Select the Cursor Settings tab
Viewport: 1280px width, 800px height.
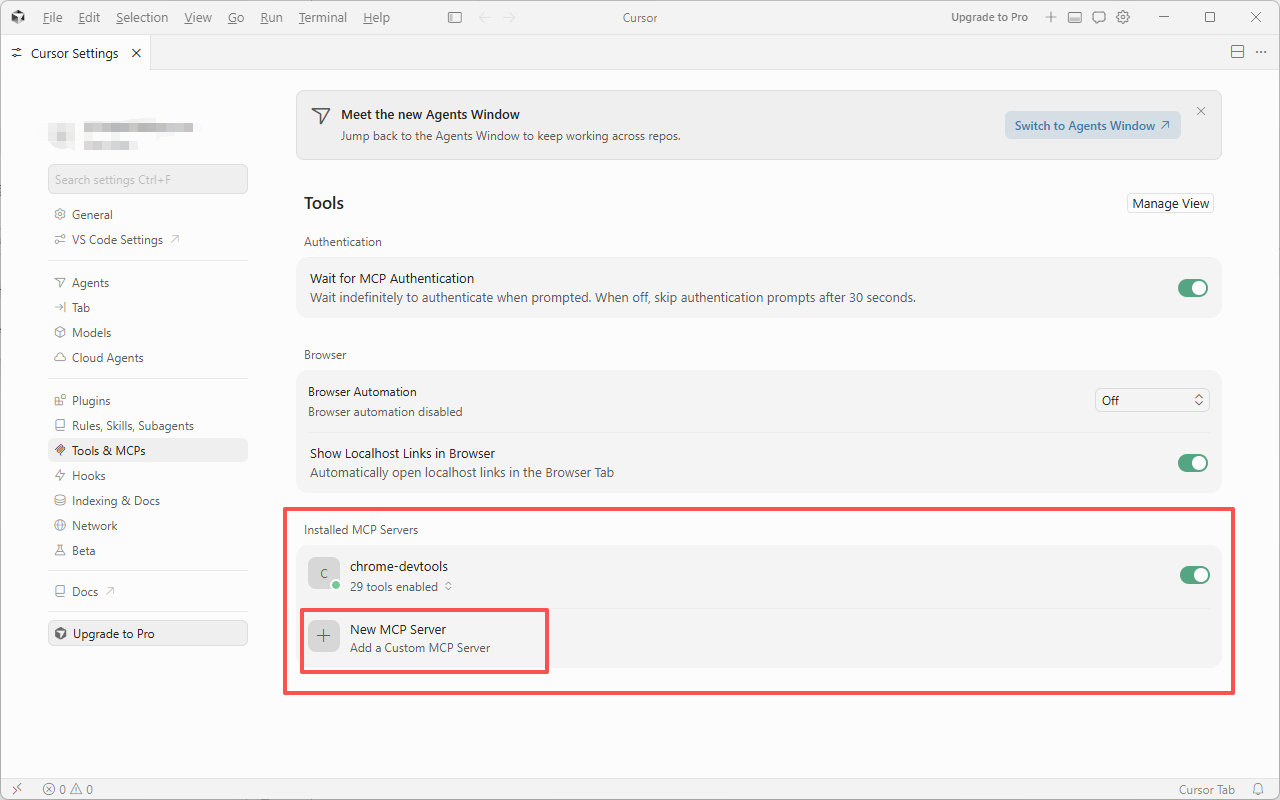76,53
